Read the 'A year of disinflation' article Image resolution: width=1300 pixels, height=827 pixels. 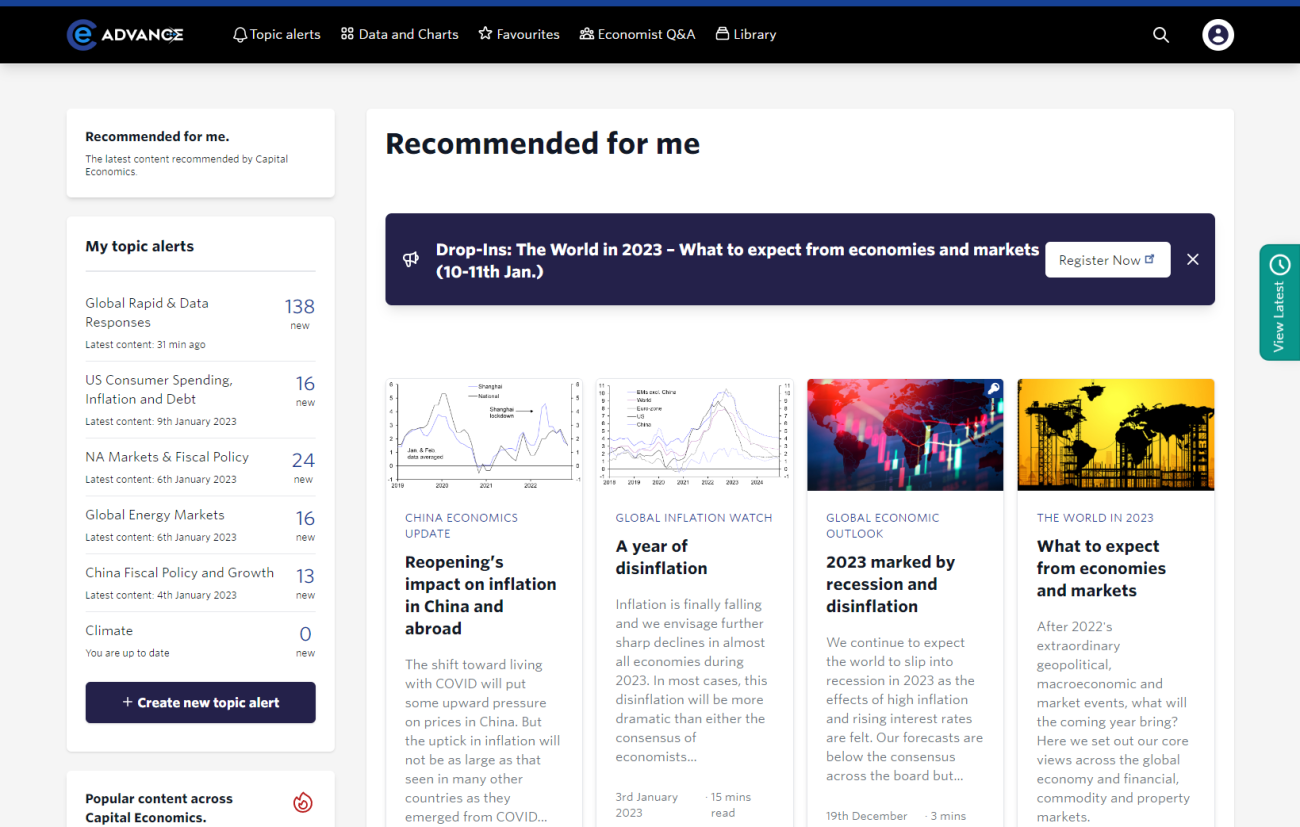(x=661, y=557)
